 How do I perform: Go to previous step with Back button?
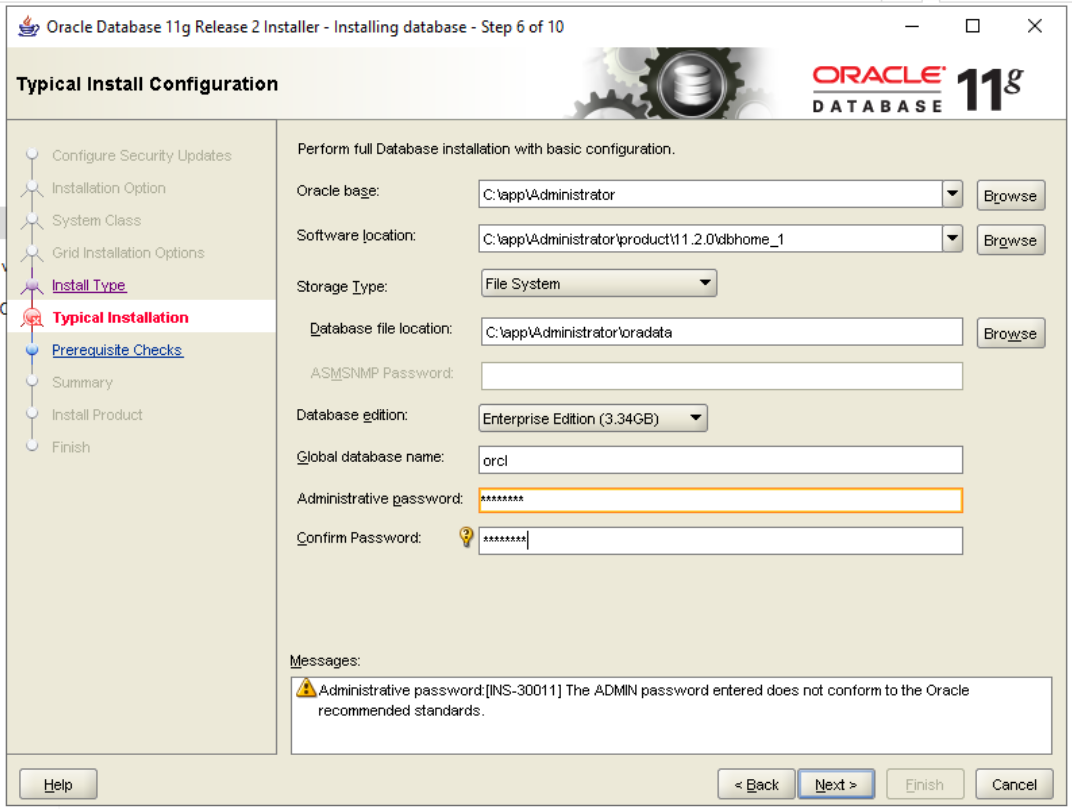click(x=756, y=784)
